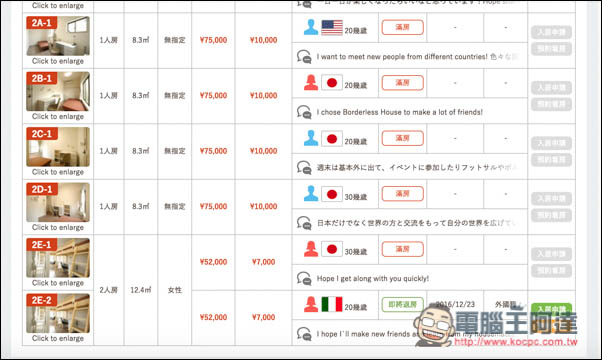Click the US flag icon in row 2A-1
The height and width of the screenshot is (360, 602).
[332, 28]
